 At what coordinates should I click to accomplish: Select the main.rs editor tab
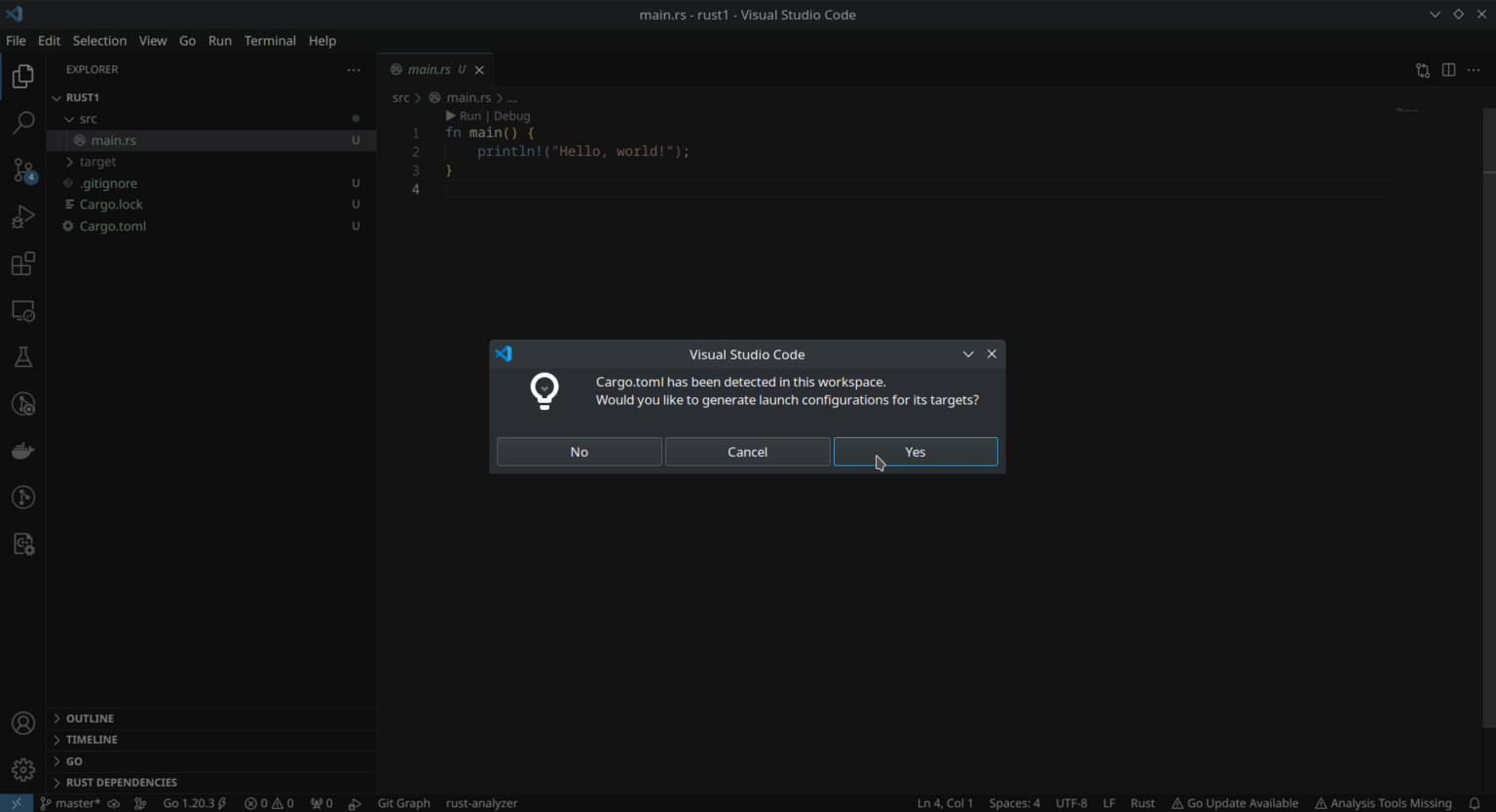[x=430, y=69]
